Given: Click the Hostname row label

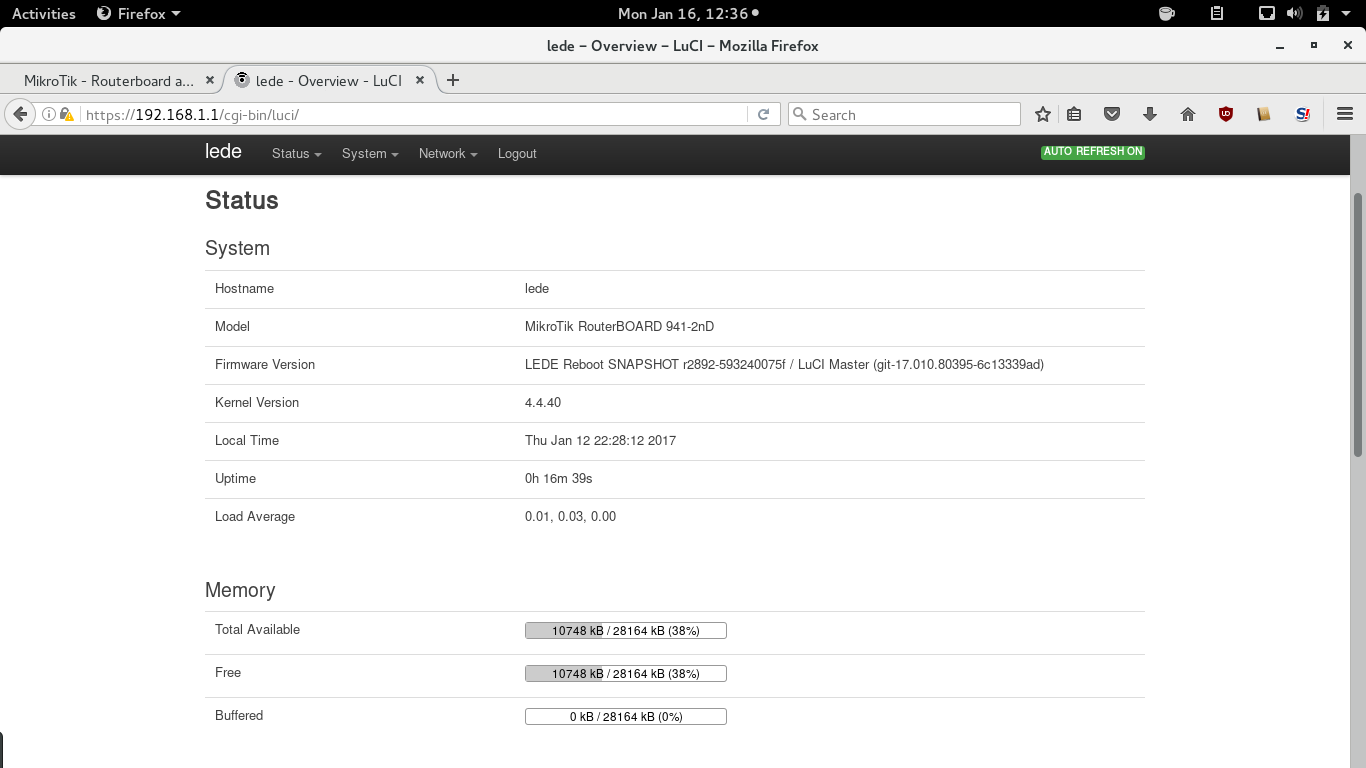Looking at the screenshot, I should [244, 289].
